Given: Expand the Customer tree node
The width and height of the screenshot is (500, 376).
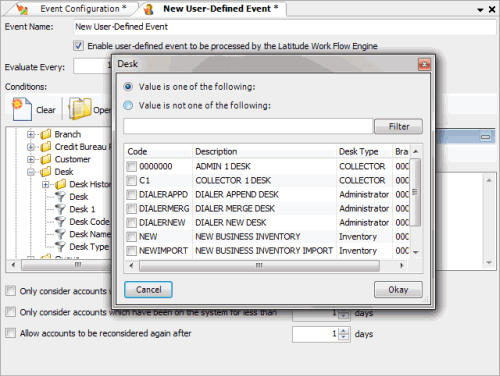Looking at the screenshot, I should (x=31, y=159).
